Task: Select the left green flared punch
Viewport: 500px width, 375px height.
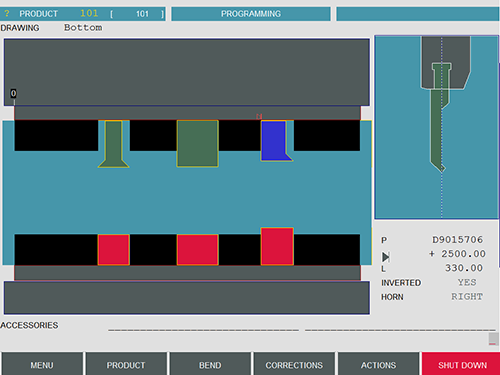Action: click(114, 144)
